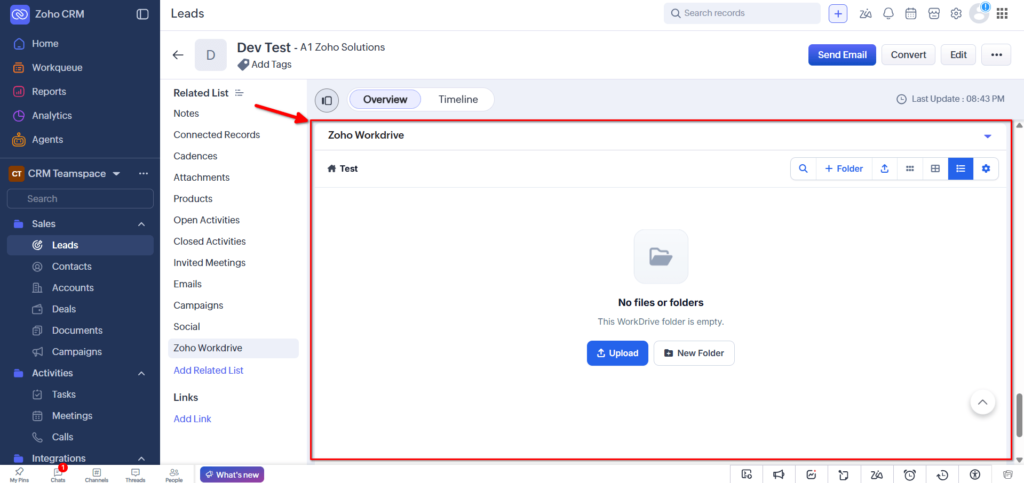This screenshot has height=483, width=1024.
Task: Open the marketplace store icon
Action: click(x=934, y=14)
